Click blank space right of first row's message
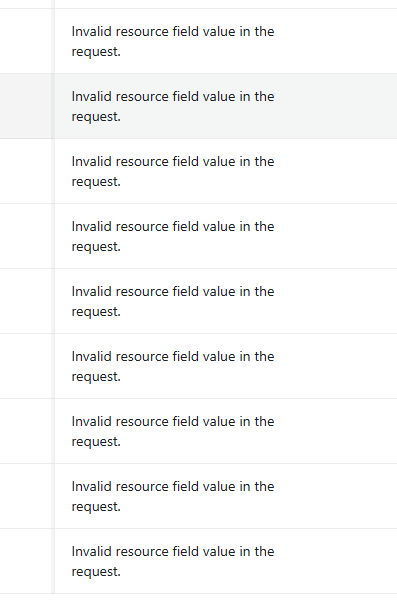 [336, 41]
